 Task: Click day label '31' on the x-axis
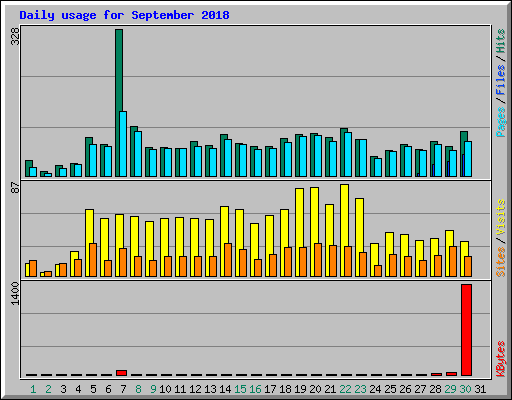pos(480,389)
